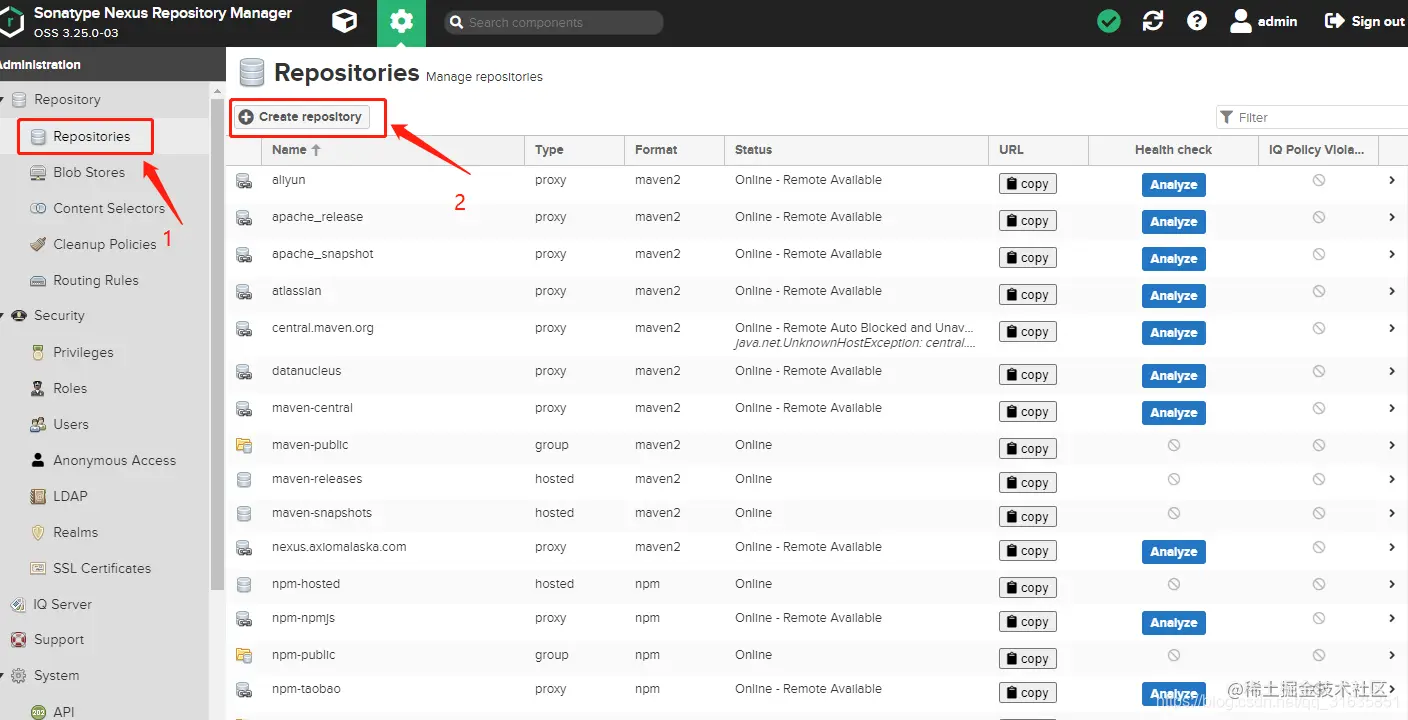Analyze the central.maven.org repository health
The width and height of the screenshot is (1408, 720).
tap(1174, 333)
